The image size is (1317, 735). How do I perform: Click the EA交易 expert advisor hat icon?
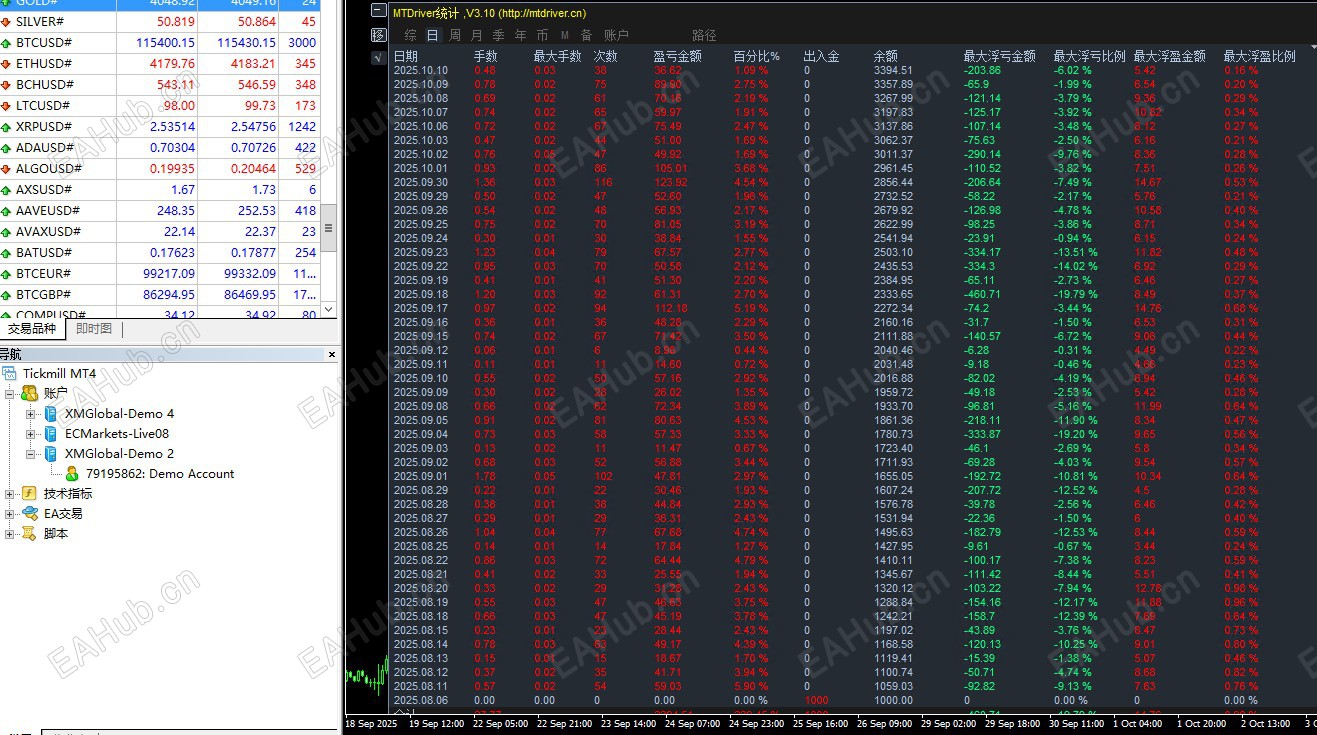coord(30,514)
